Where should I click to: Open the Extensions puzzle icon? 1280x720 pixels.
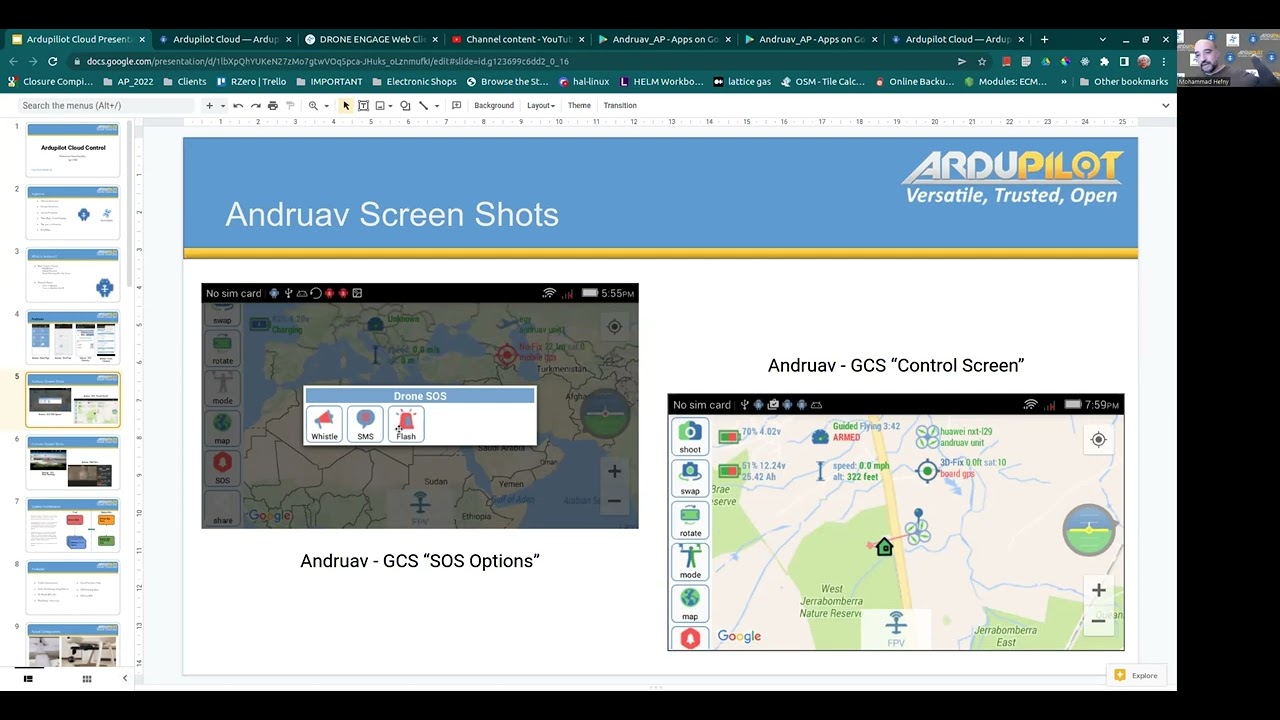tap(1104, 61)
